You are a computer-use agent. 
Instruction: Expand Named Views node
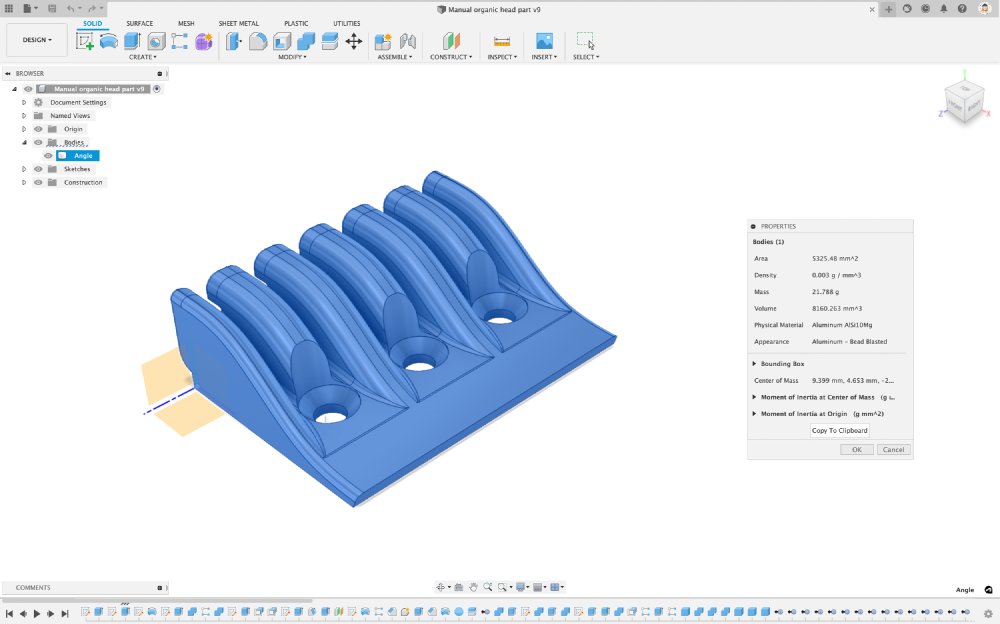(x=24, y=115)
